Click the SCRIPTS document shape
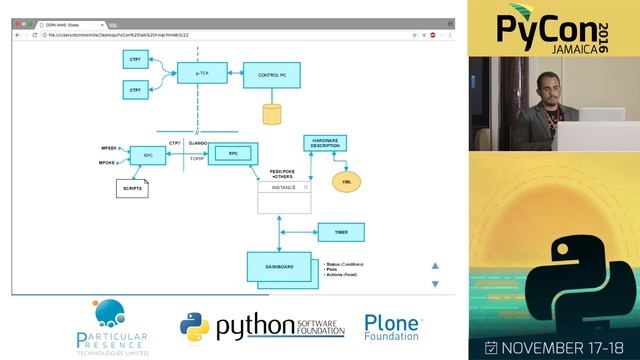 [132, 188]
